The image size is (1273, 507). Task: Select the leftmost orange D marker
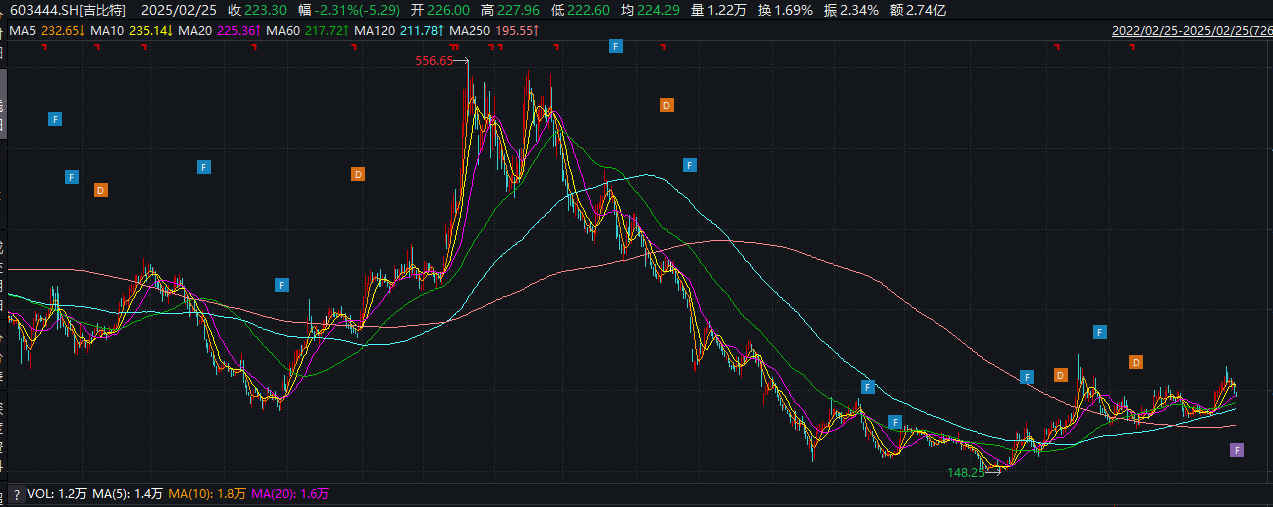(100, 190)
